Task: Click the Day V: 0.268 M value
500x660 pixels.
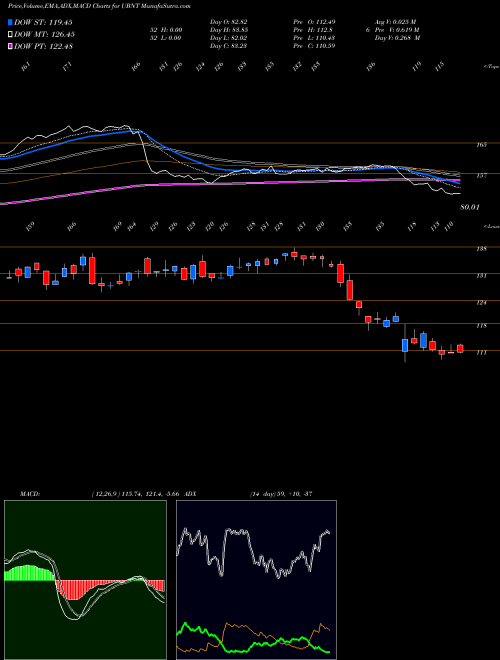Action: tap(397, 38)
